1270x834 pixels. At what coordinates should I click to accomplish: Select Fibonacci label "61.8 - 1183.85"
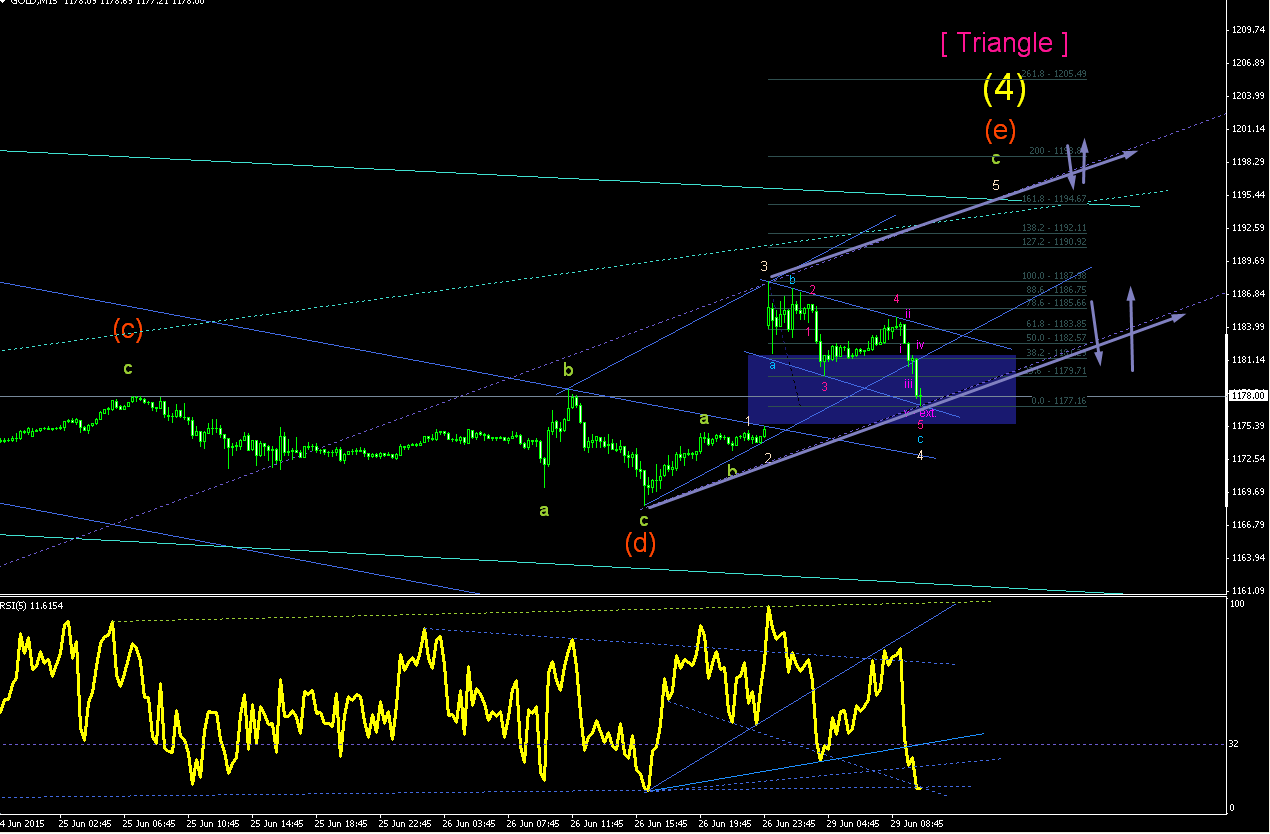pos(1057,324)
